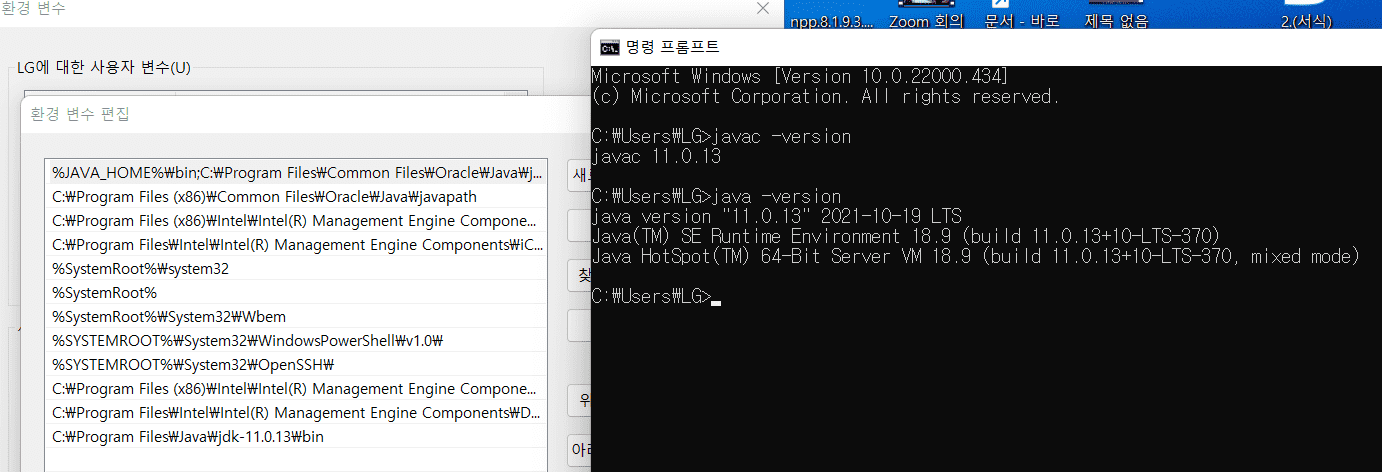Click the java -version command line
The height and width of the screenshot is (472, 1382).
click(x=717, y=197)
